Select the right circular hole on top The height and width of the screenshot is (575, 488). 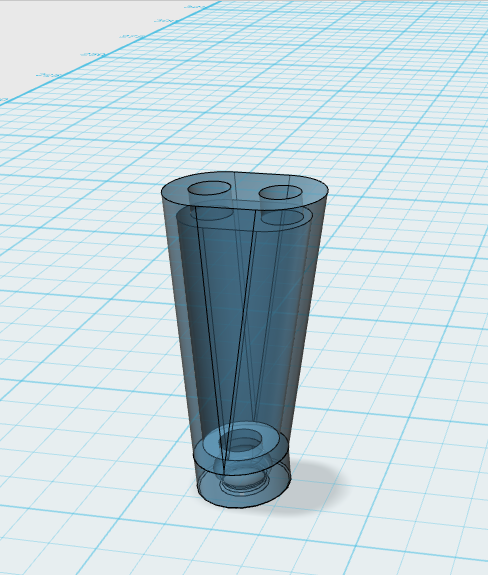click(x=280, y=193)
